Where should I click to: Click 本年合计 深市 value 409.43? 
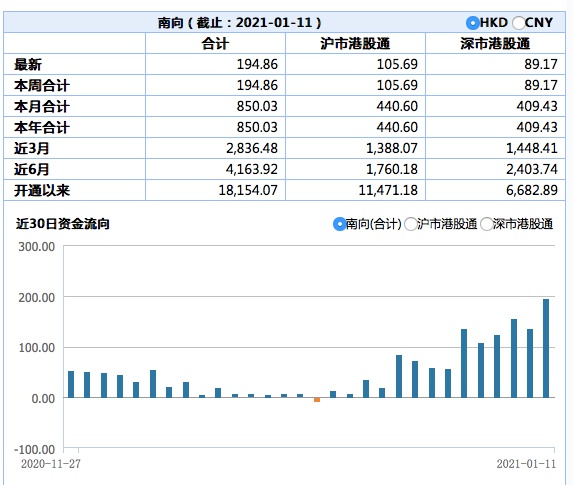click(x=537, y=127)
